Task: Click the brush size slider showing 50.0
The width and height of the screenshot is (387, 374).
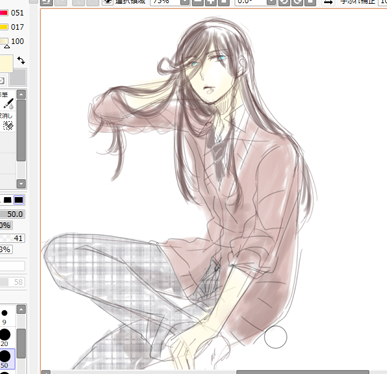Action: point(12,214)
